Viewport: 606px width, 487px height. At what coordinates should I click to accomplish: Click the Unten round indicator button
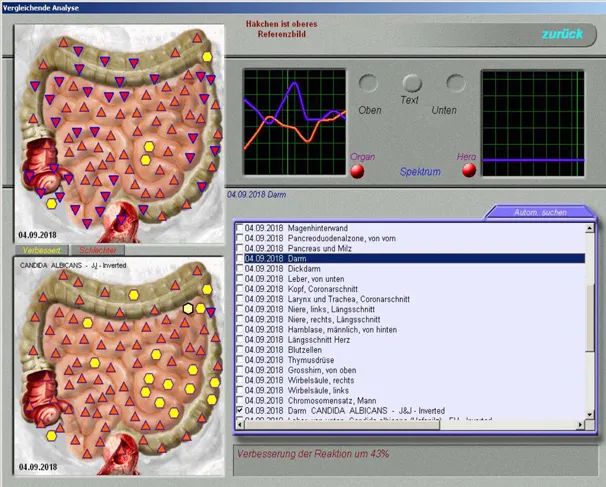[456, 84]
